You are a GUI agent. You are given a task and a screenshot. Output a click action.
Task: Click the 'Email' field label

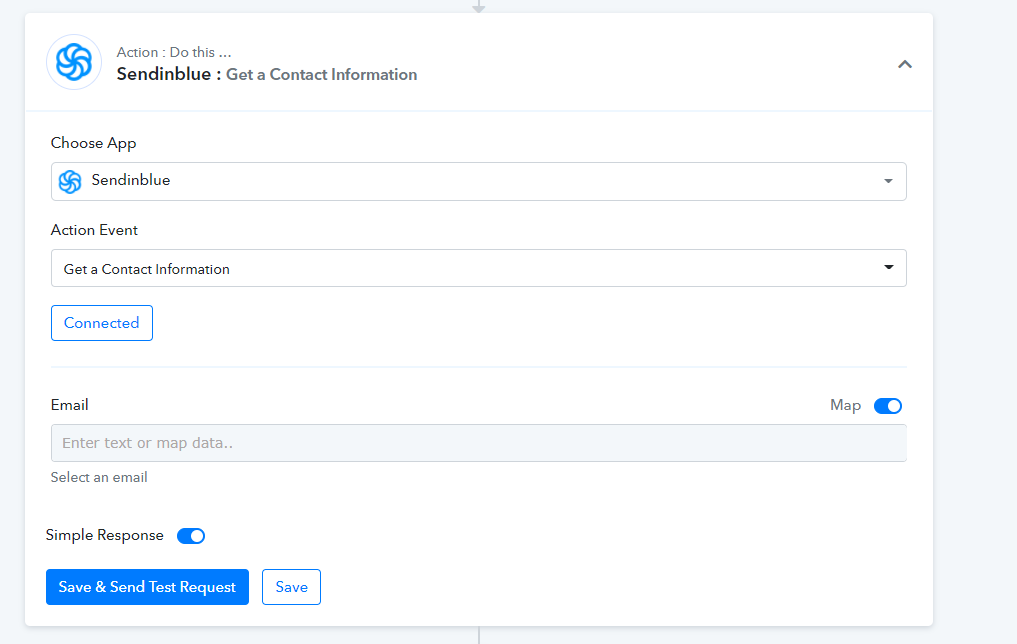coord(69,405)
